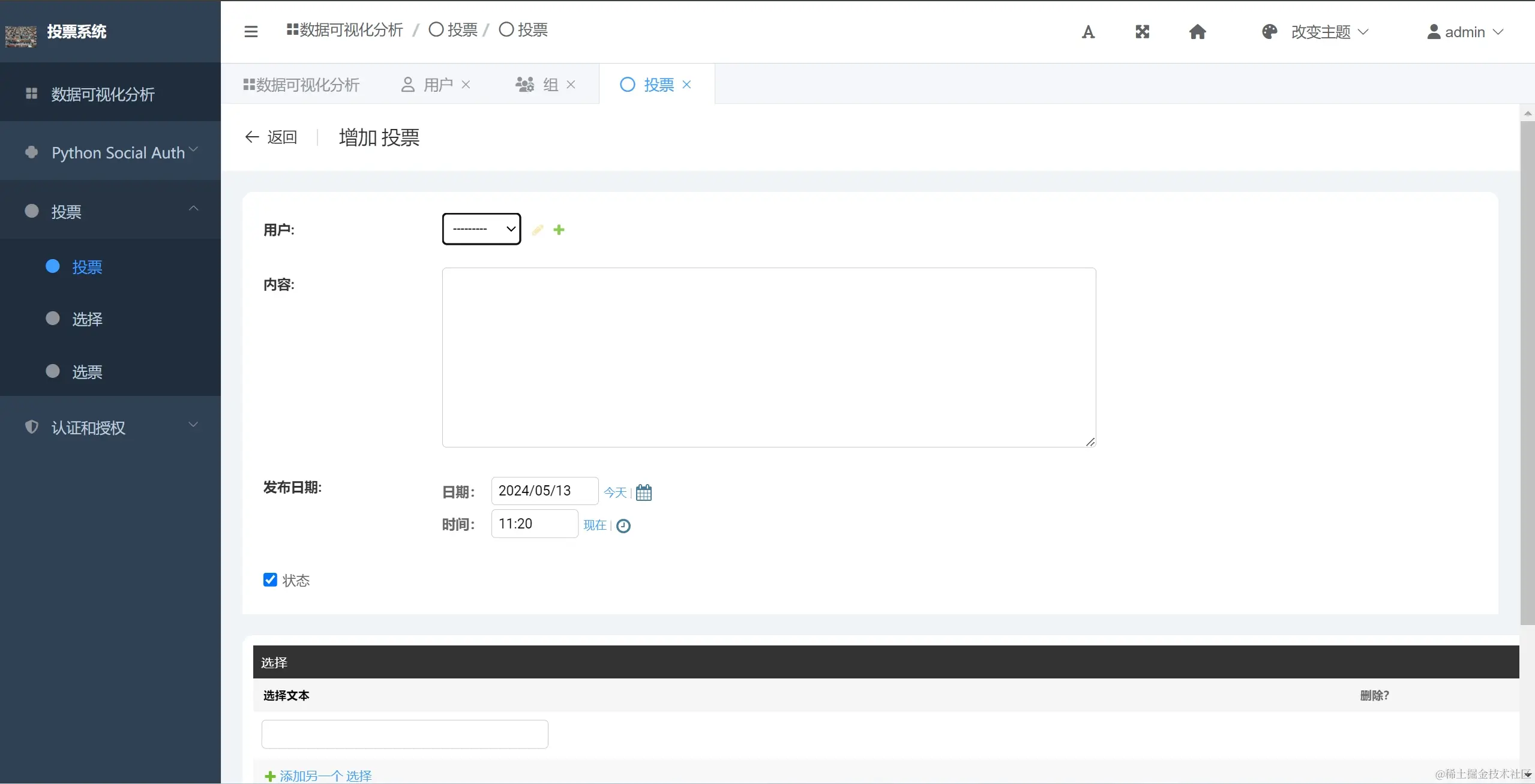Click the back arrow beside 返回
The height and width of the screenshot is (784, 1535).
pos(252,137)
